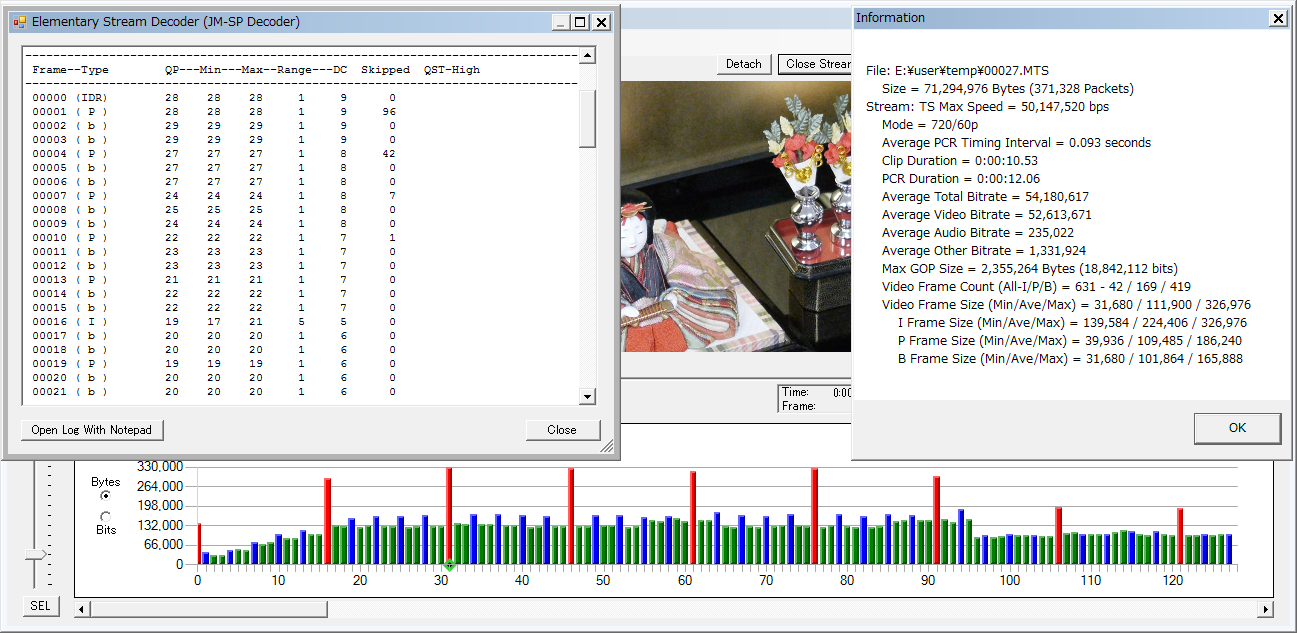
Task: Click the red I-frame bar at frame 16
Action: point(327,520)
